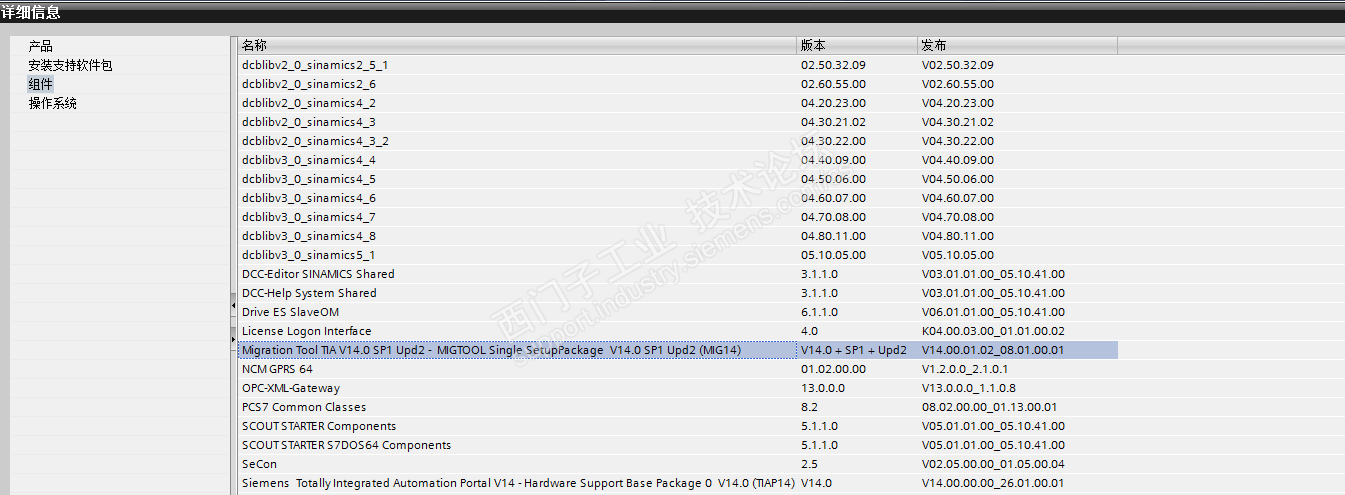
Task: Select 产品 in the left navigation
Action: (40, 46)
